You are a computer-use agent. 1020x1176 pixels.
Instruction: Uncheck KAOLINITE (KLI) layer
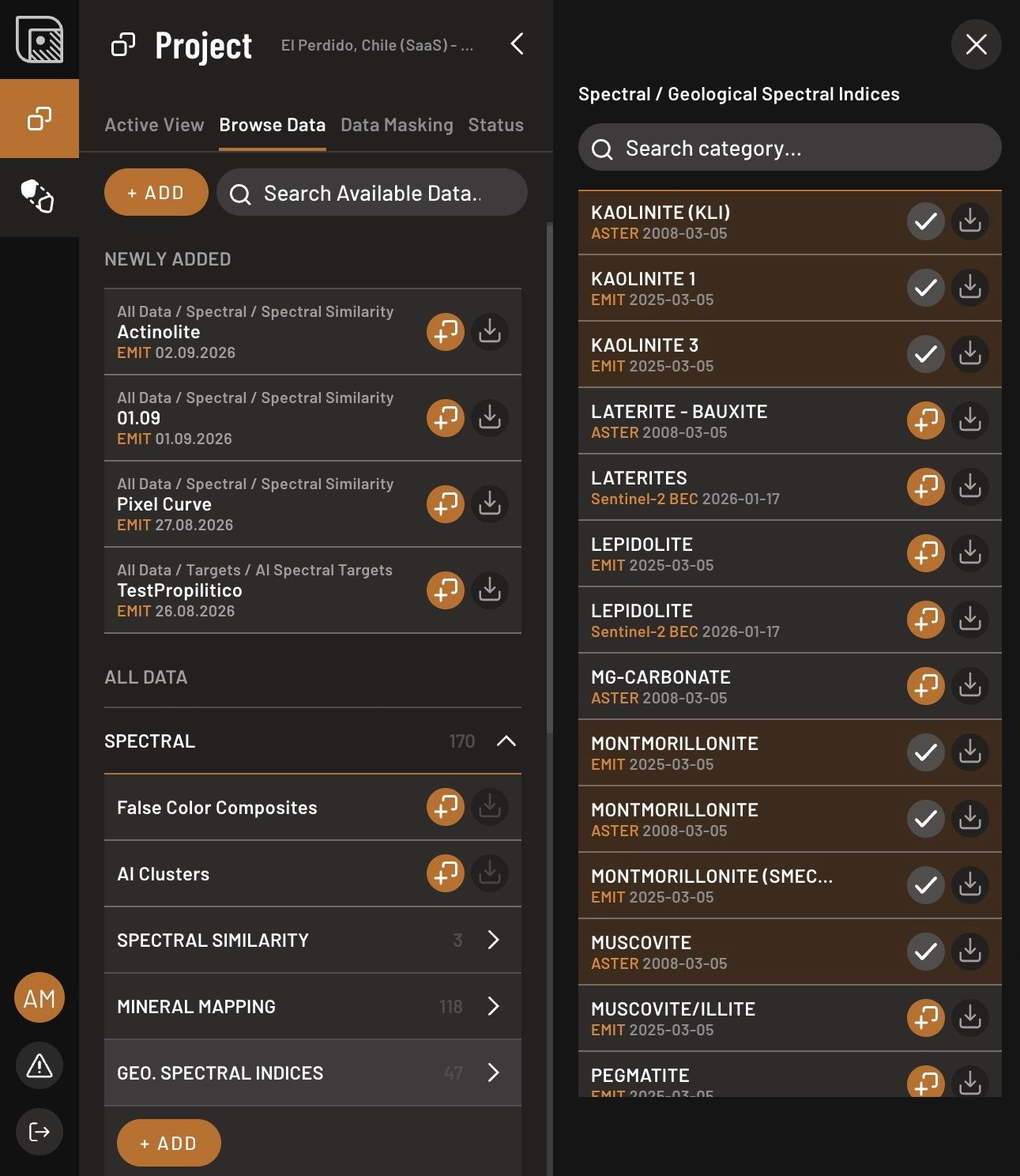coord(926,221)
